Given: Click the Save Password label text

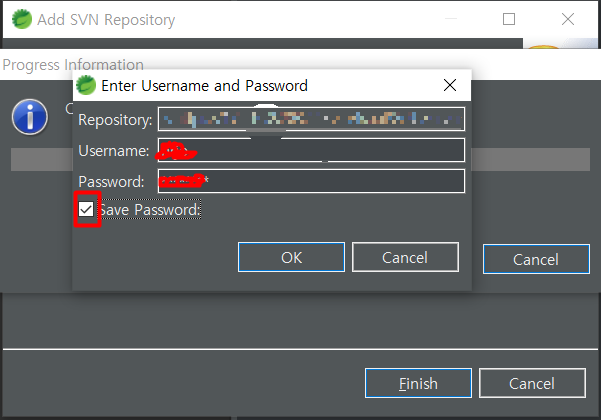Looking at the screenshot, I should click(150, 210).
